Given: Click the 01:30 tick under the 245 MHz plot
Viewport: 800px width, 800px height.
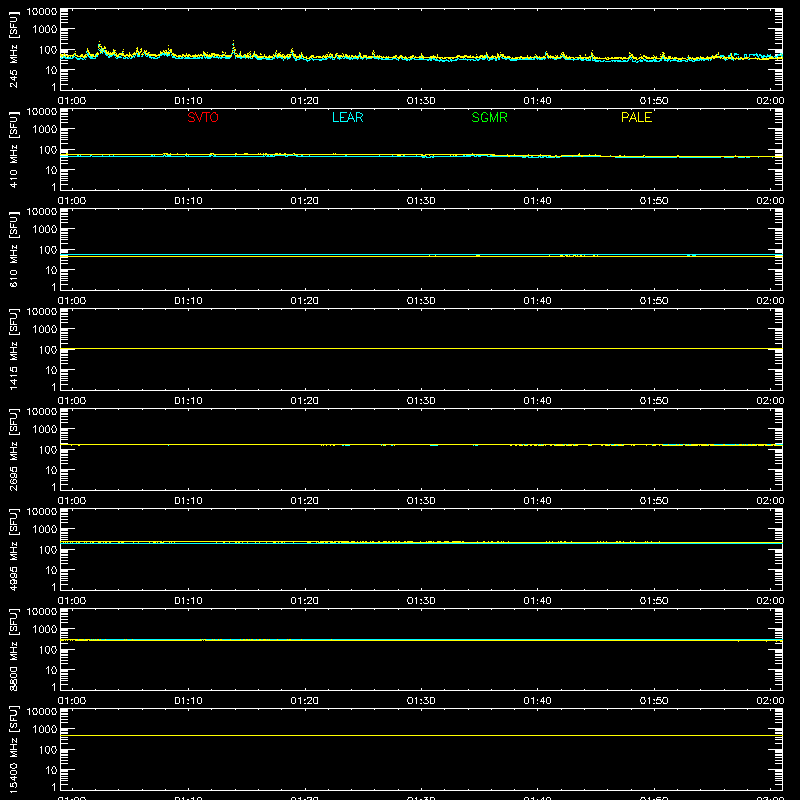Looking at the screenshot, I should [x=421, y=101].
